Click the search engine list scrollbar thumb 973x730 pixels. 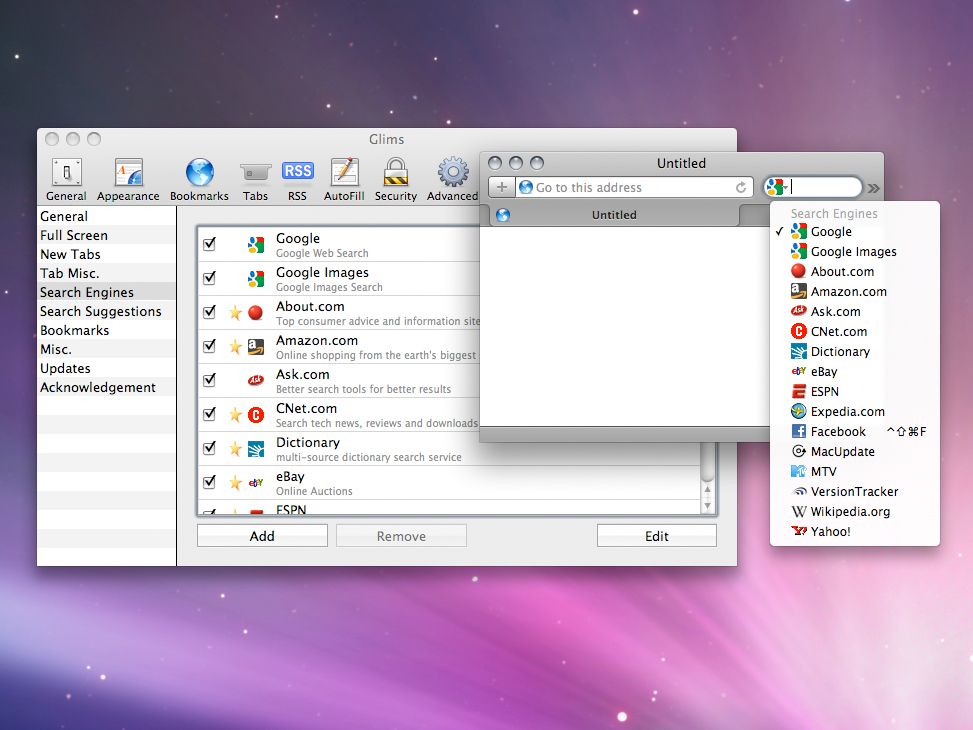[707, 461]
